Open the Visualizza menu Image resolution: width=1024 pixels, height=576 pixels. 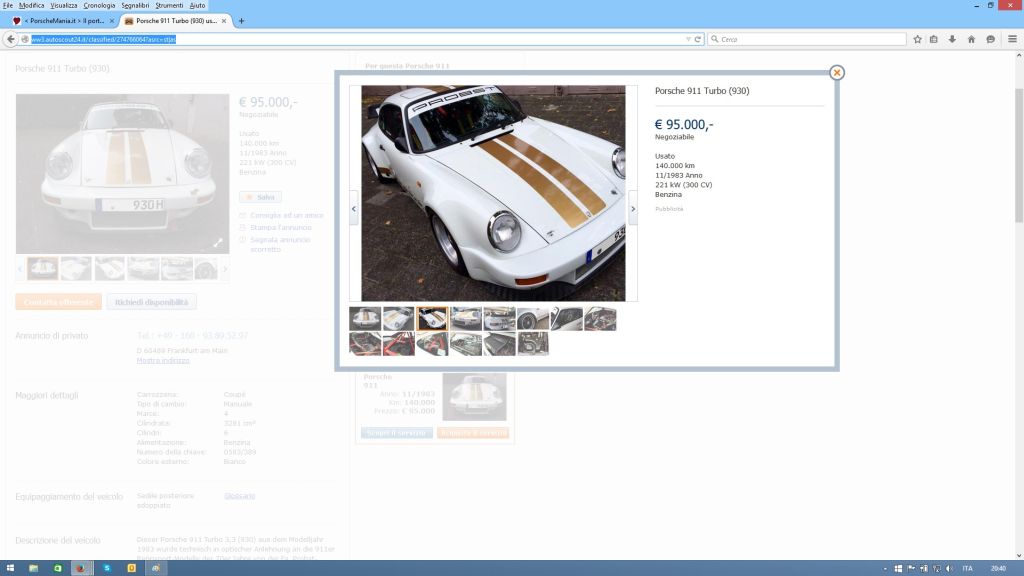coord(63,5)
